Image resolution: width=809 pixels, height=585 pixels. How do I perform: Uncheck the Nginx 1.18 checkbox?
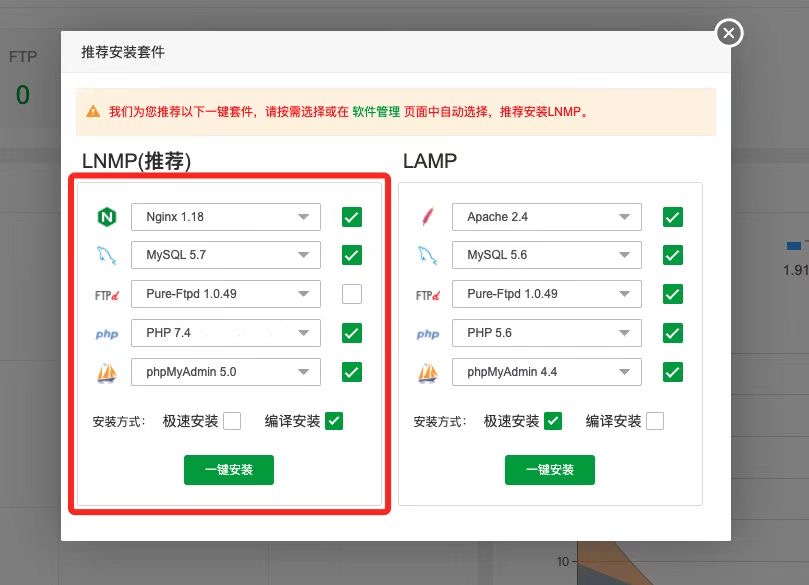pos(352,217)
